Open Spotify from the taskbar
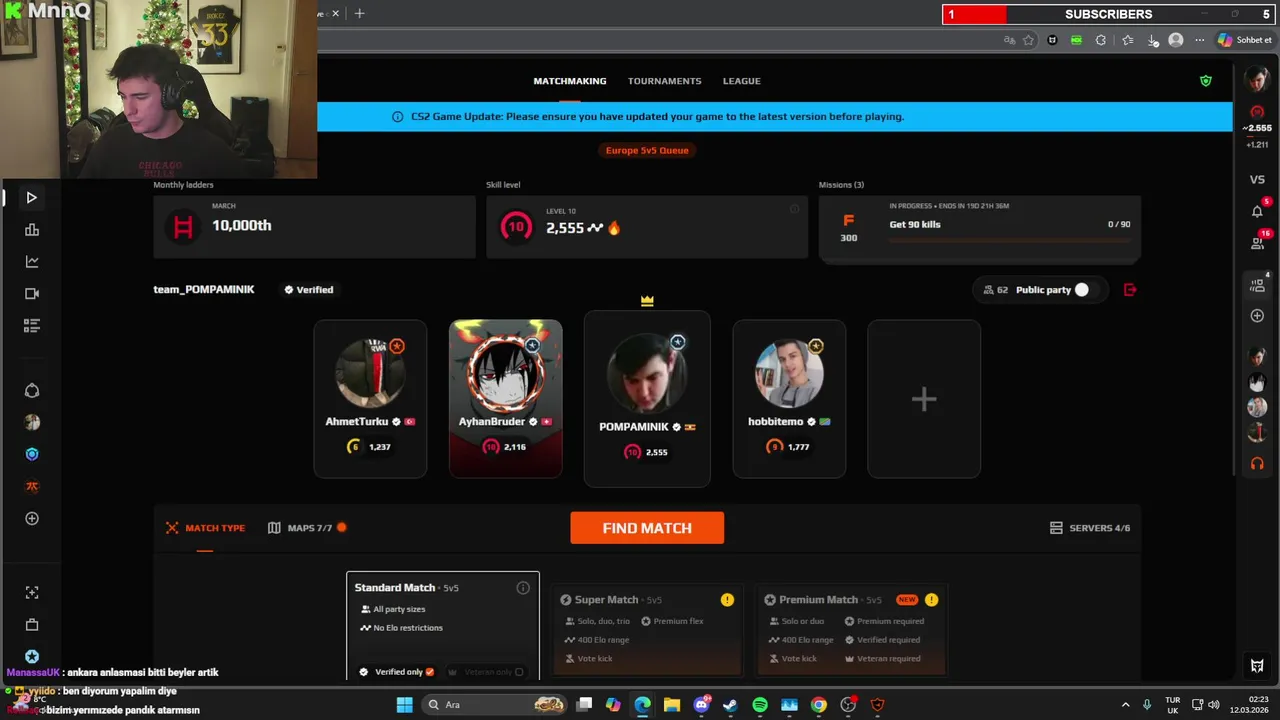The width and height of the screenshot is (1280, 720). 760,705
